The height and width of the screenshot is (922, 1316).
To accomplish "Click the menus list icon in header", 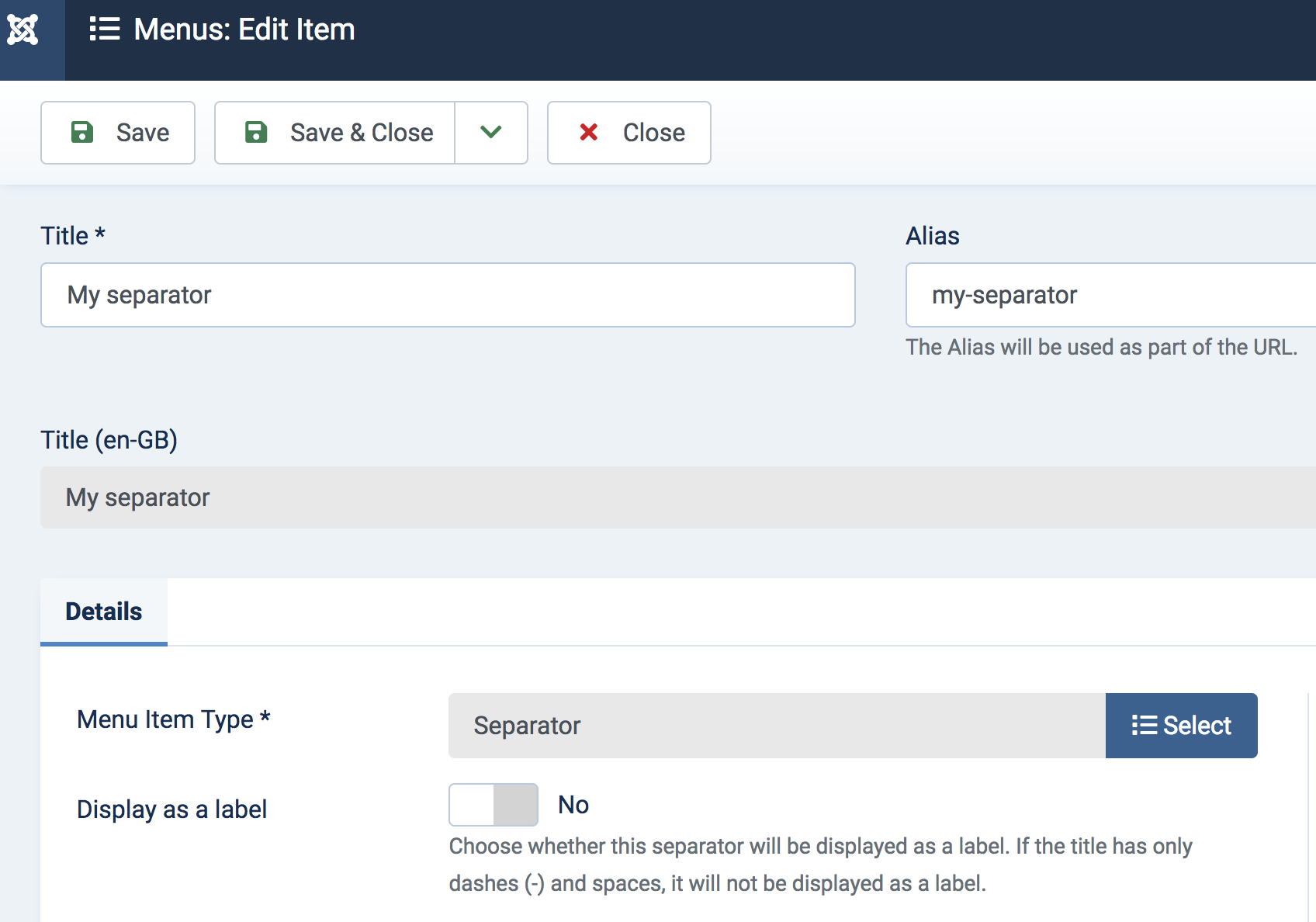I will coord(105,29).
